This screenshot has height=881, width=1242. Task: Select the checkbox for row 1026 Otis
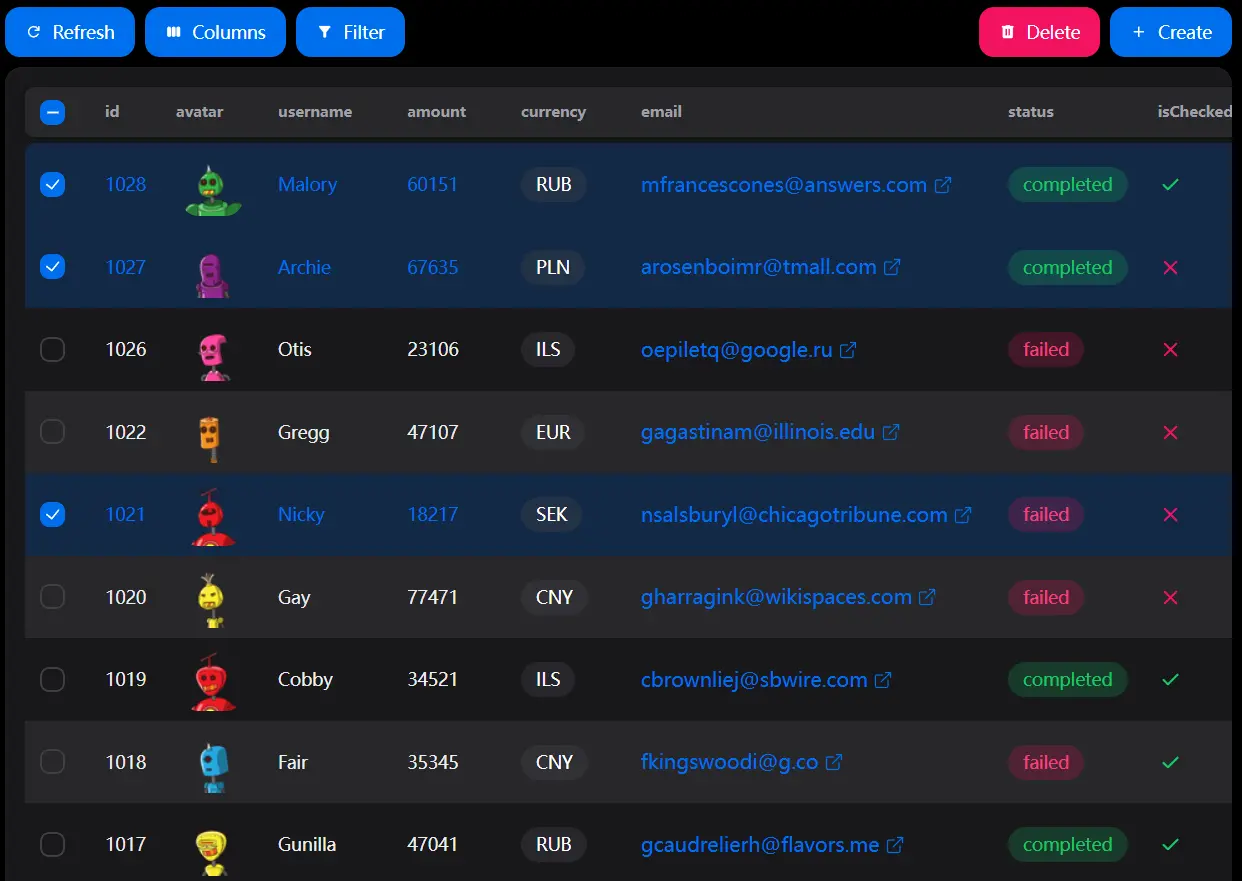pos(52,350)
